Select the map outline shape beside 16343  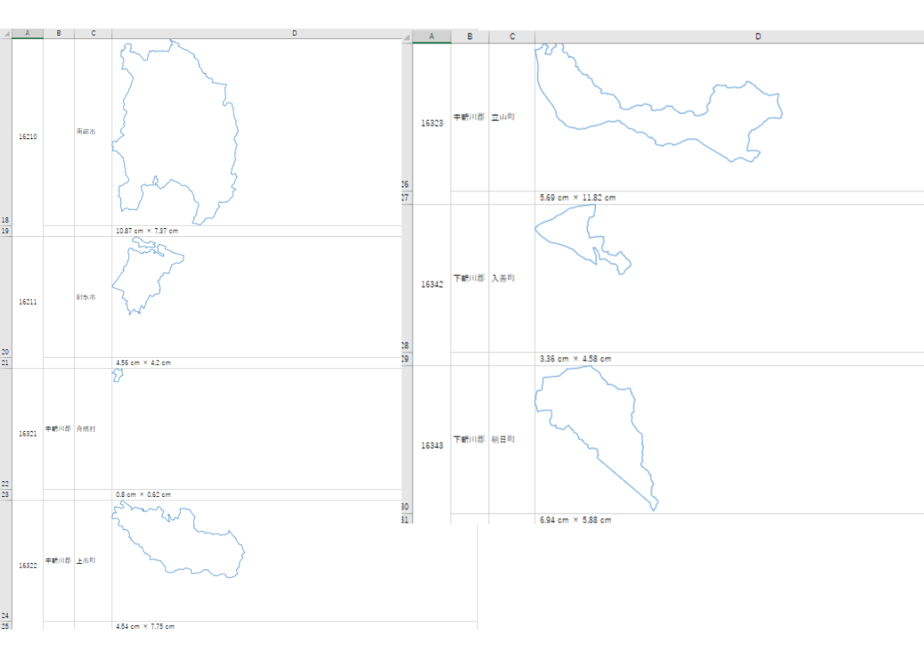point(596,438)
